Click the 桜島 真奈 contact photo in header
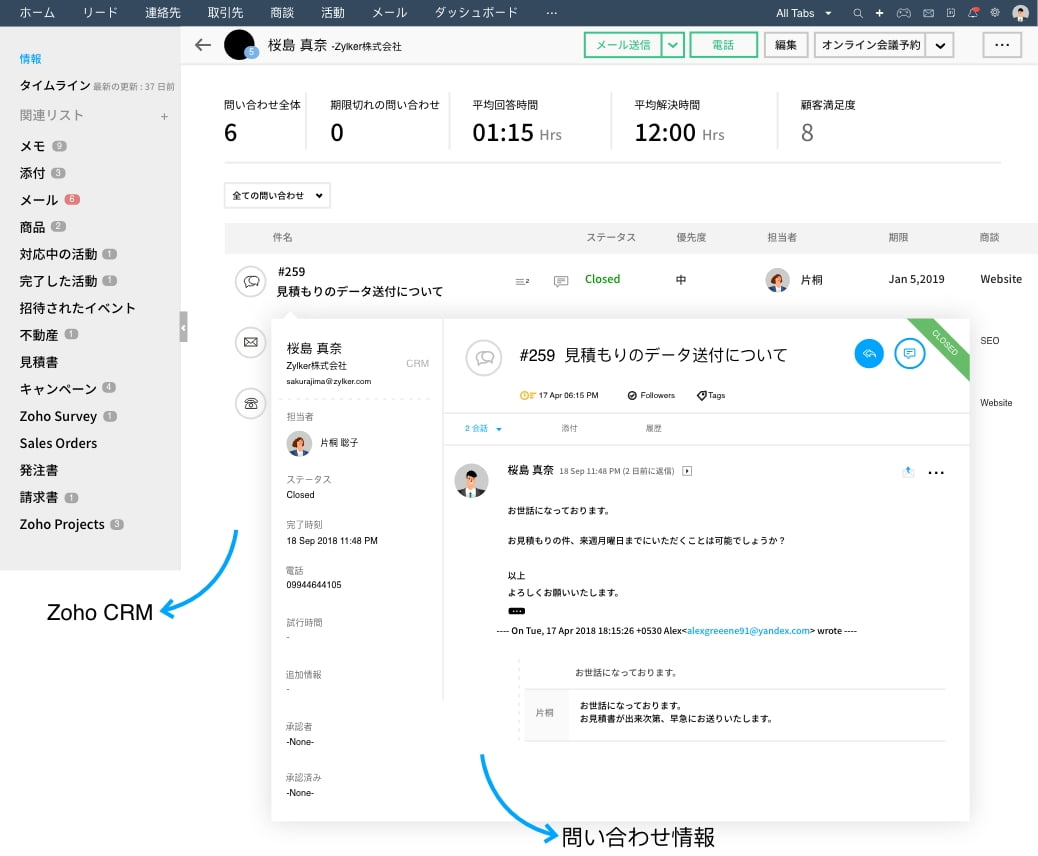 [240, 45]
